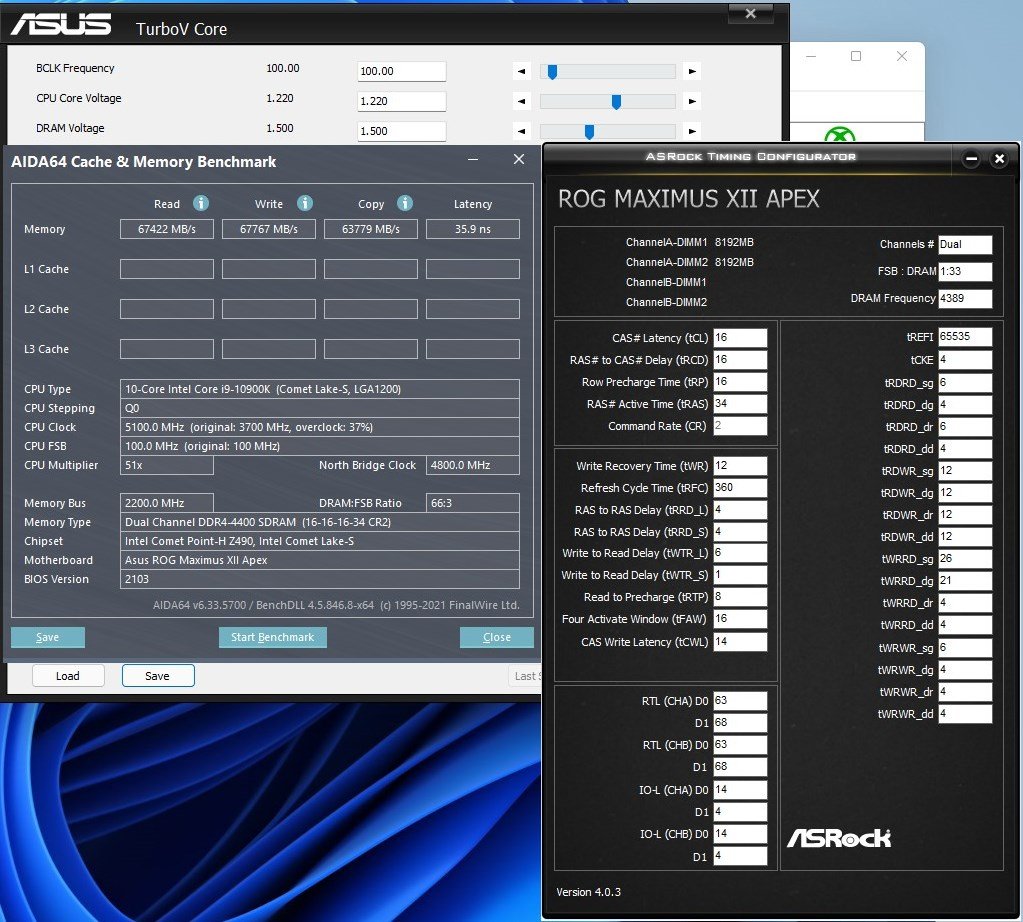1023x922 pixels.
Task: Click the Memory Copy 63779 MB/s value
Action: point(371,229)
